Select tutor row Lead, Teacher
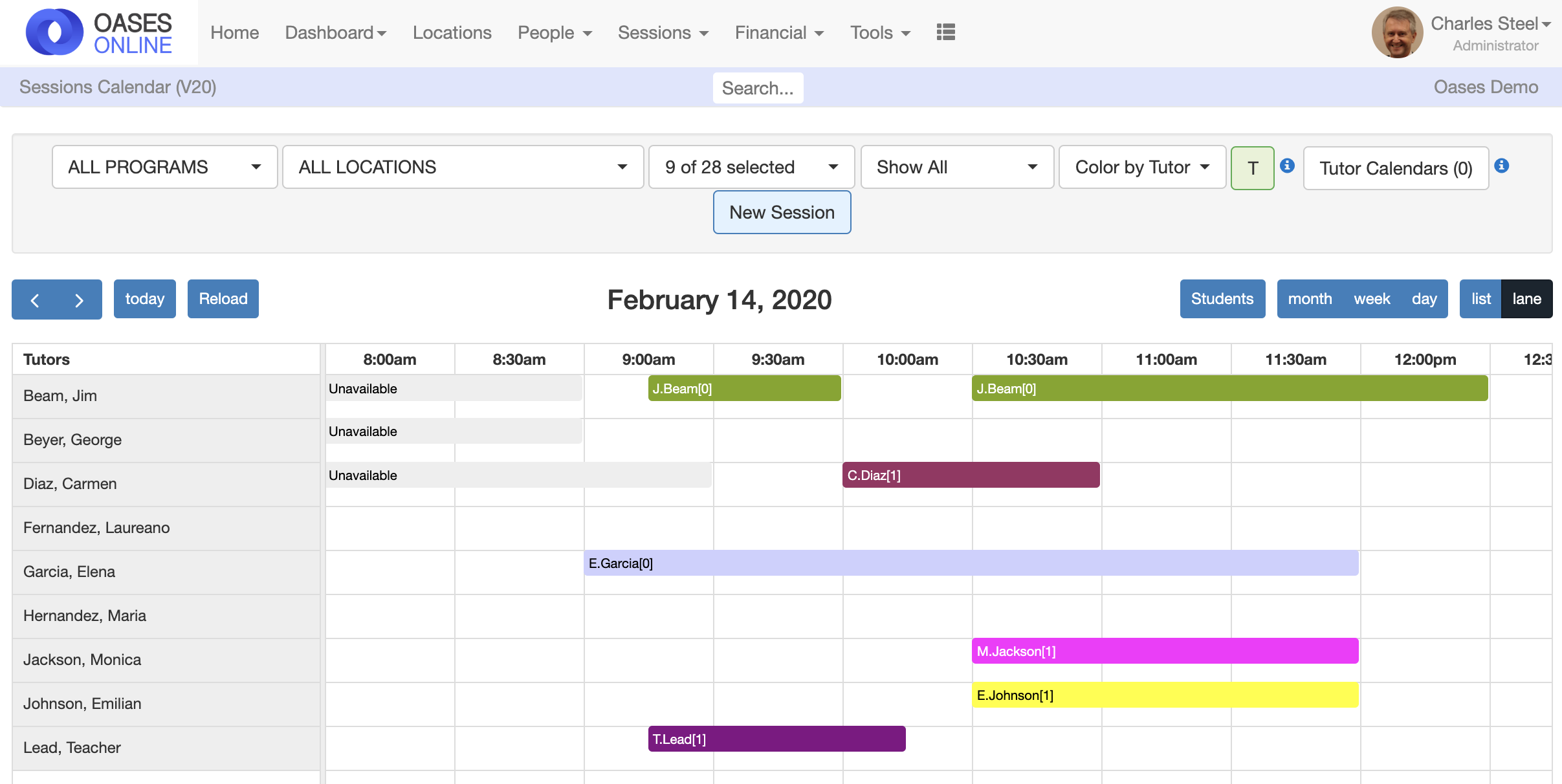 pos(166,748)
